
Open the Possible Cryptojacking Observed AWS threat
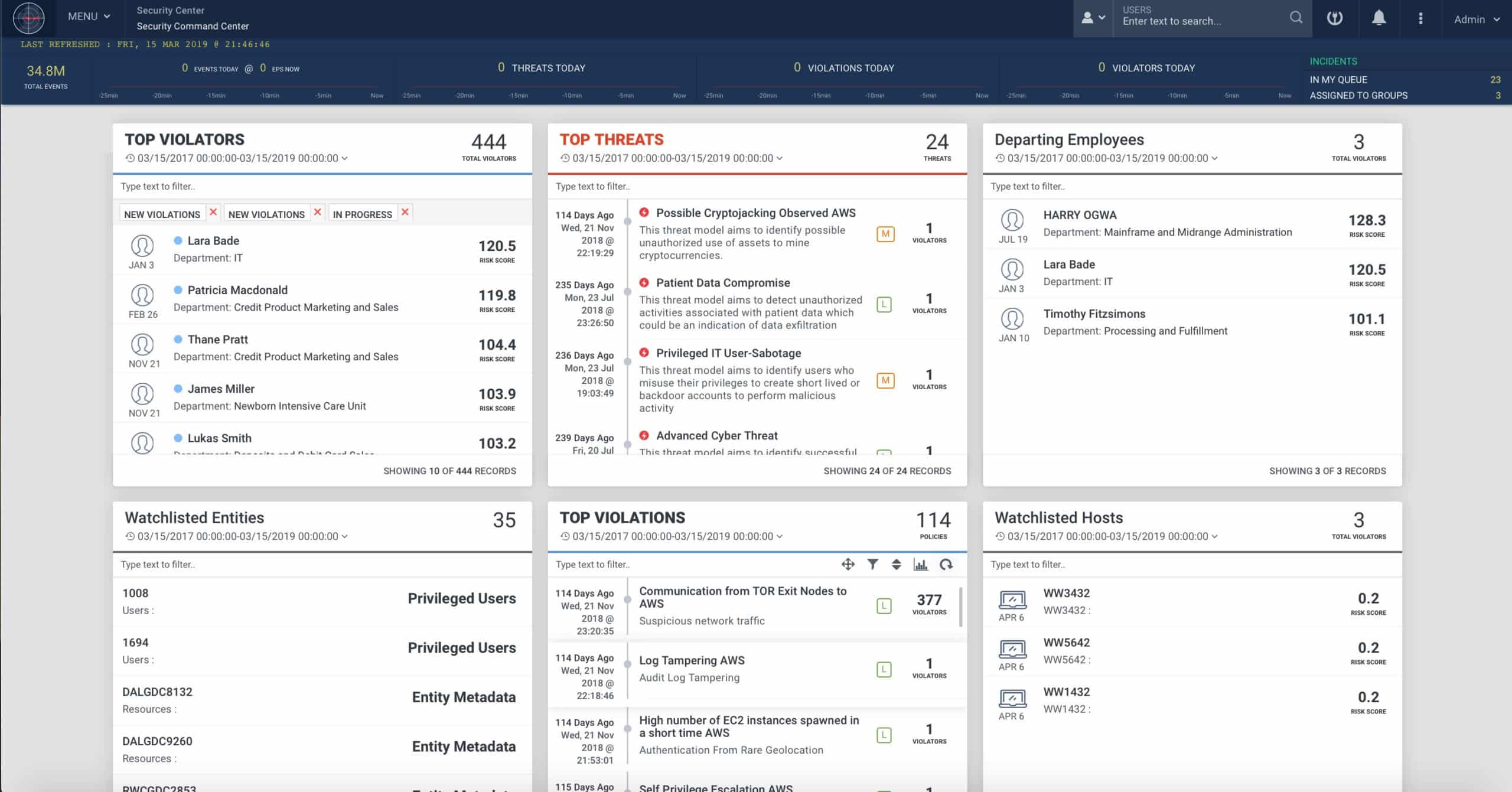coord(756,213)
